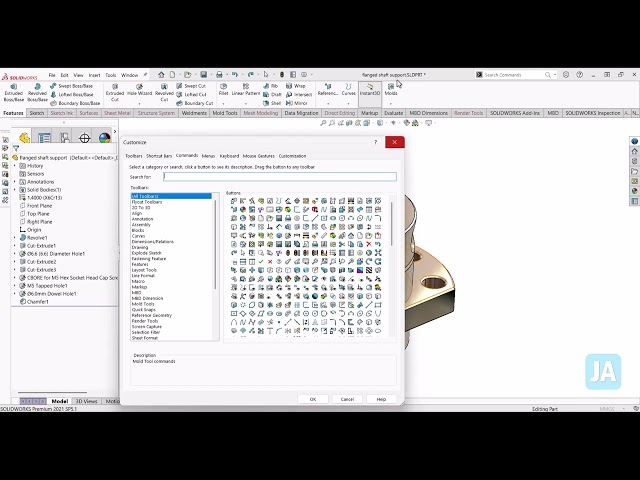
Task: Click the Undo icon in quick toolbar
Action: (235, 75)
